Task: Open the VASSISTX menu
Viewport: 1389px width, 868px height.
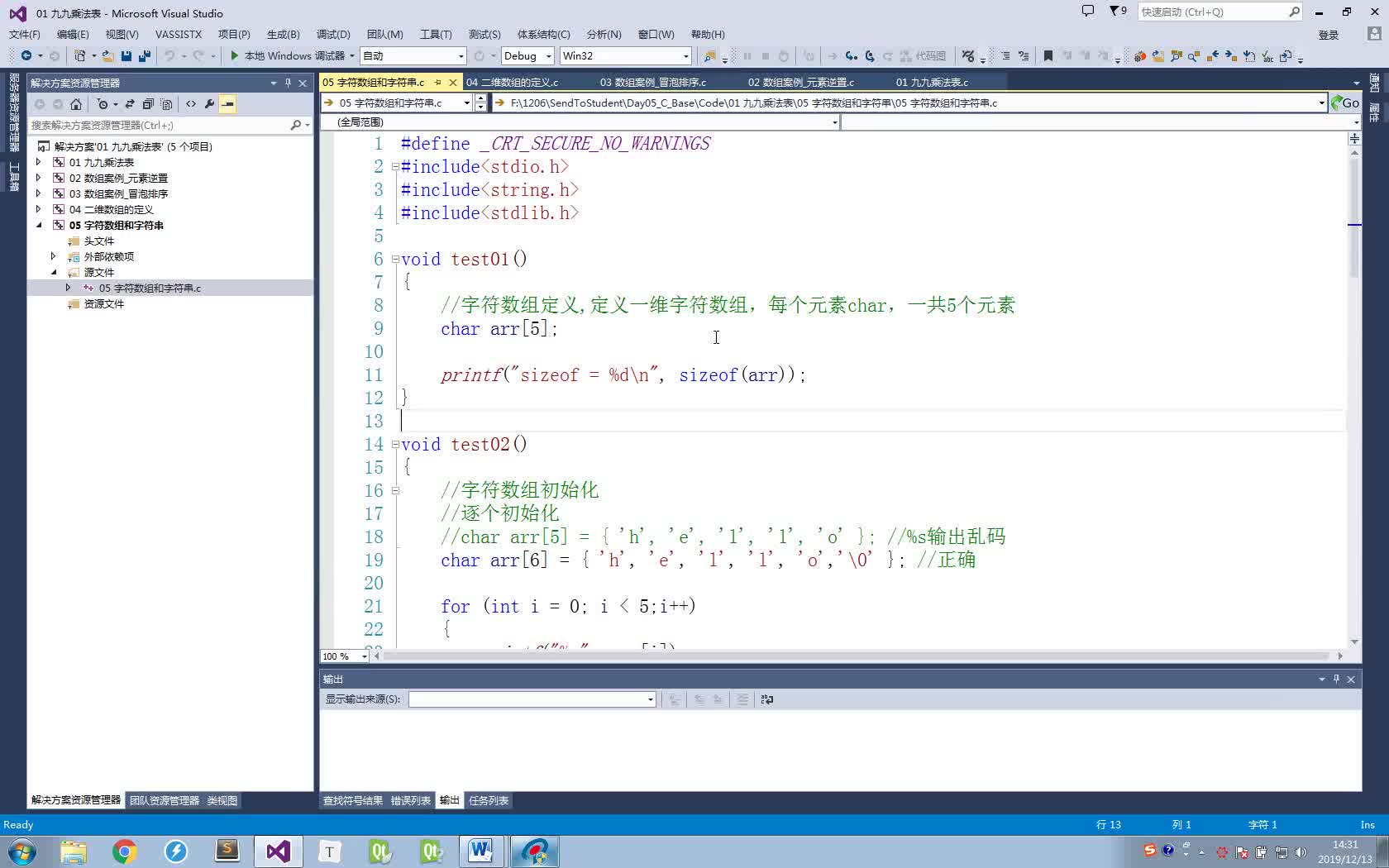Action: click(x=179, y=35)
